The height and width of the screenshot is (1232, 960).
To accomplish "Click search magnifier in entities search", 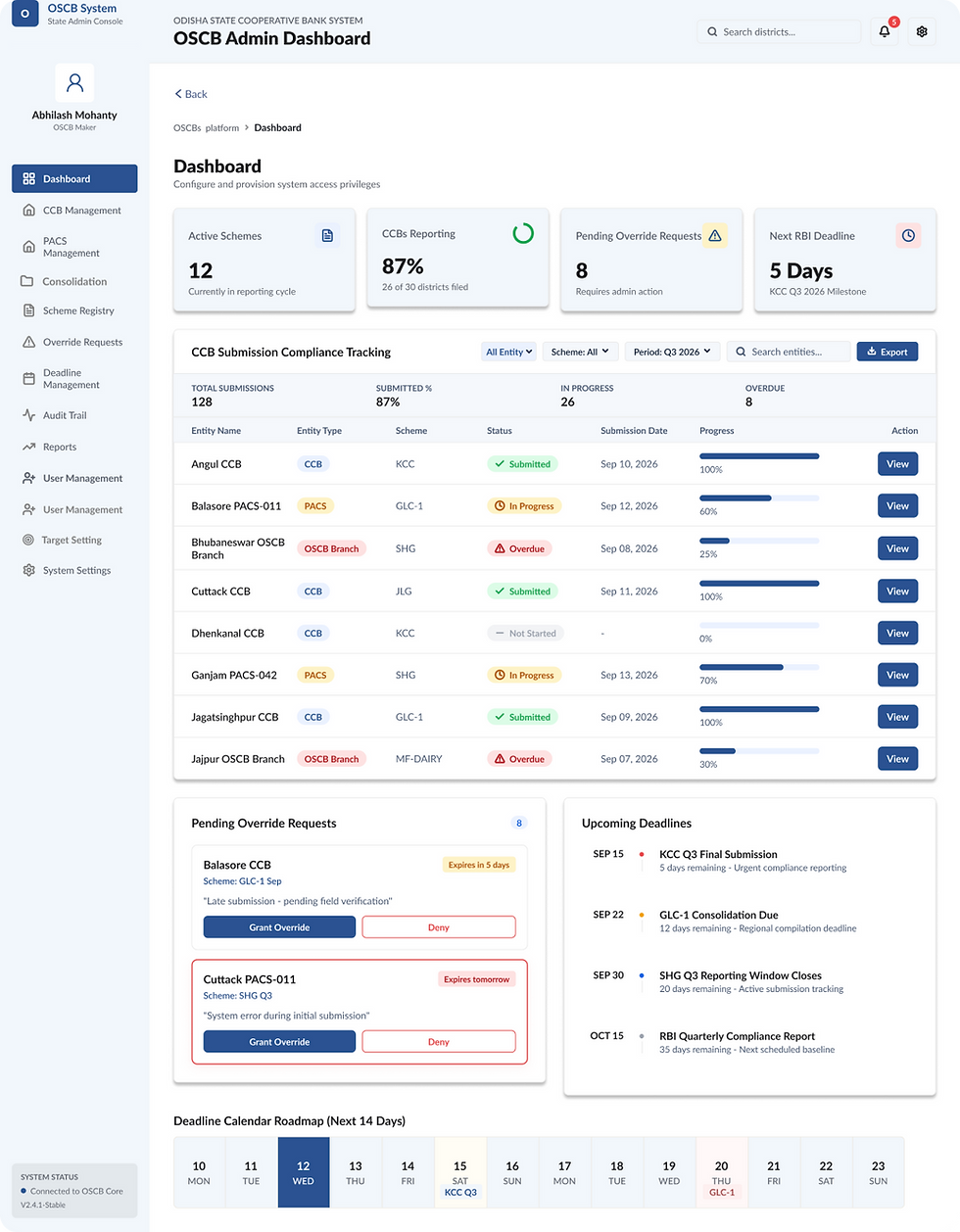I will 742,352.
